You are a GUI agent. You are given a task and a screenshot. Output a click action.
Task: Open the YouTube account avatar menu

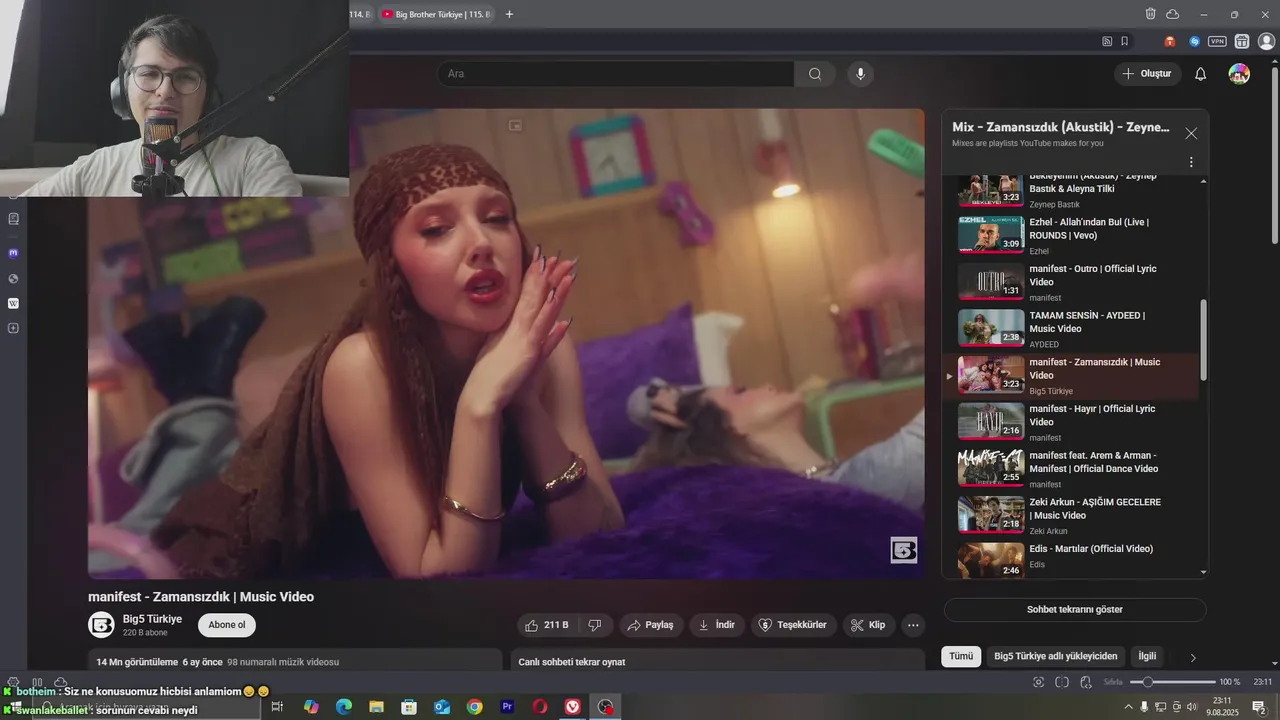point(1239,74)
